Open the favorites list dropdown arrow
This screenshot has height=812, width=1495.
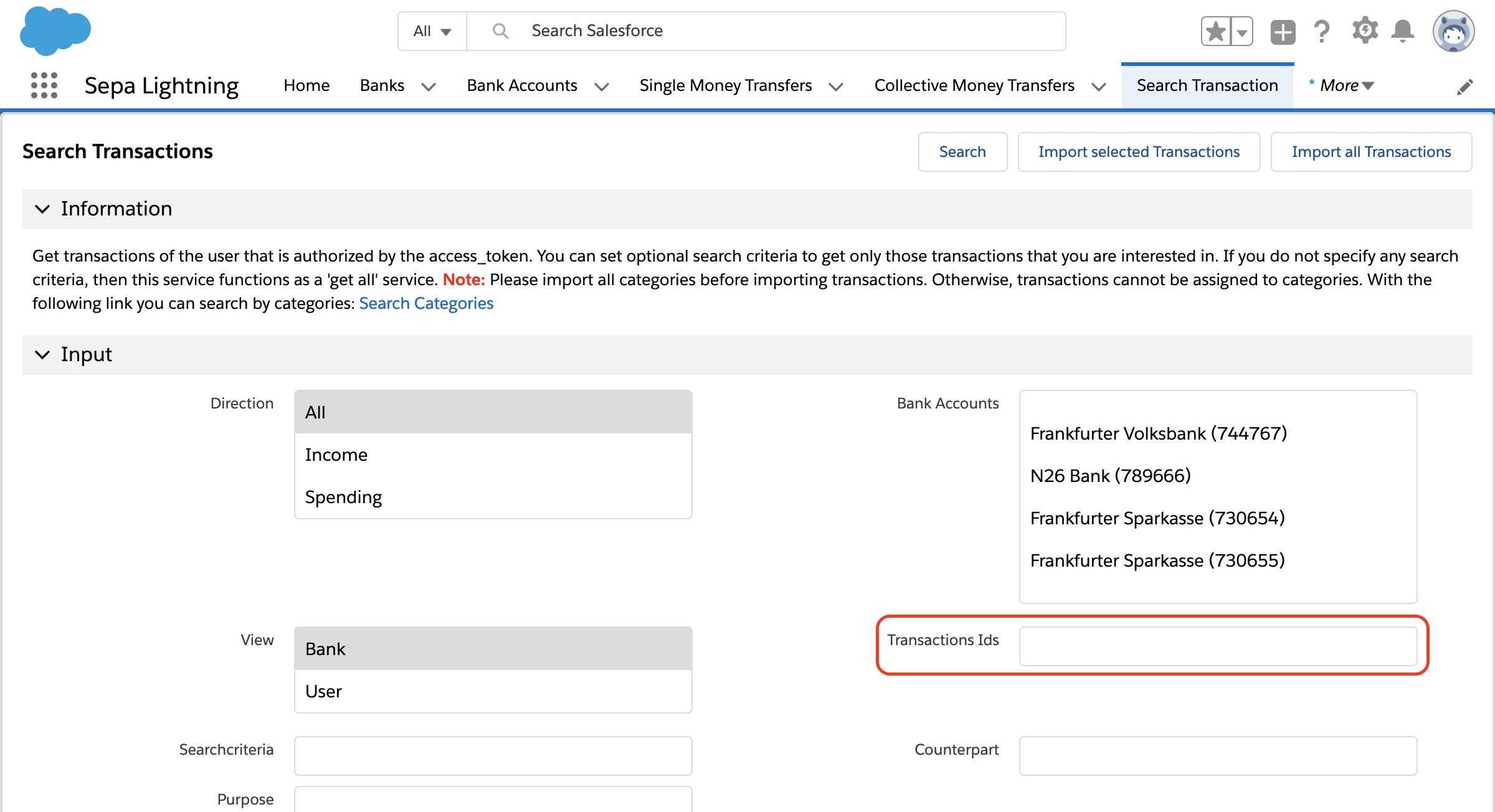pos(1242,31)
